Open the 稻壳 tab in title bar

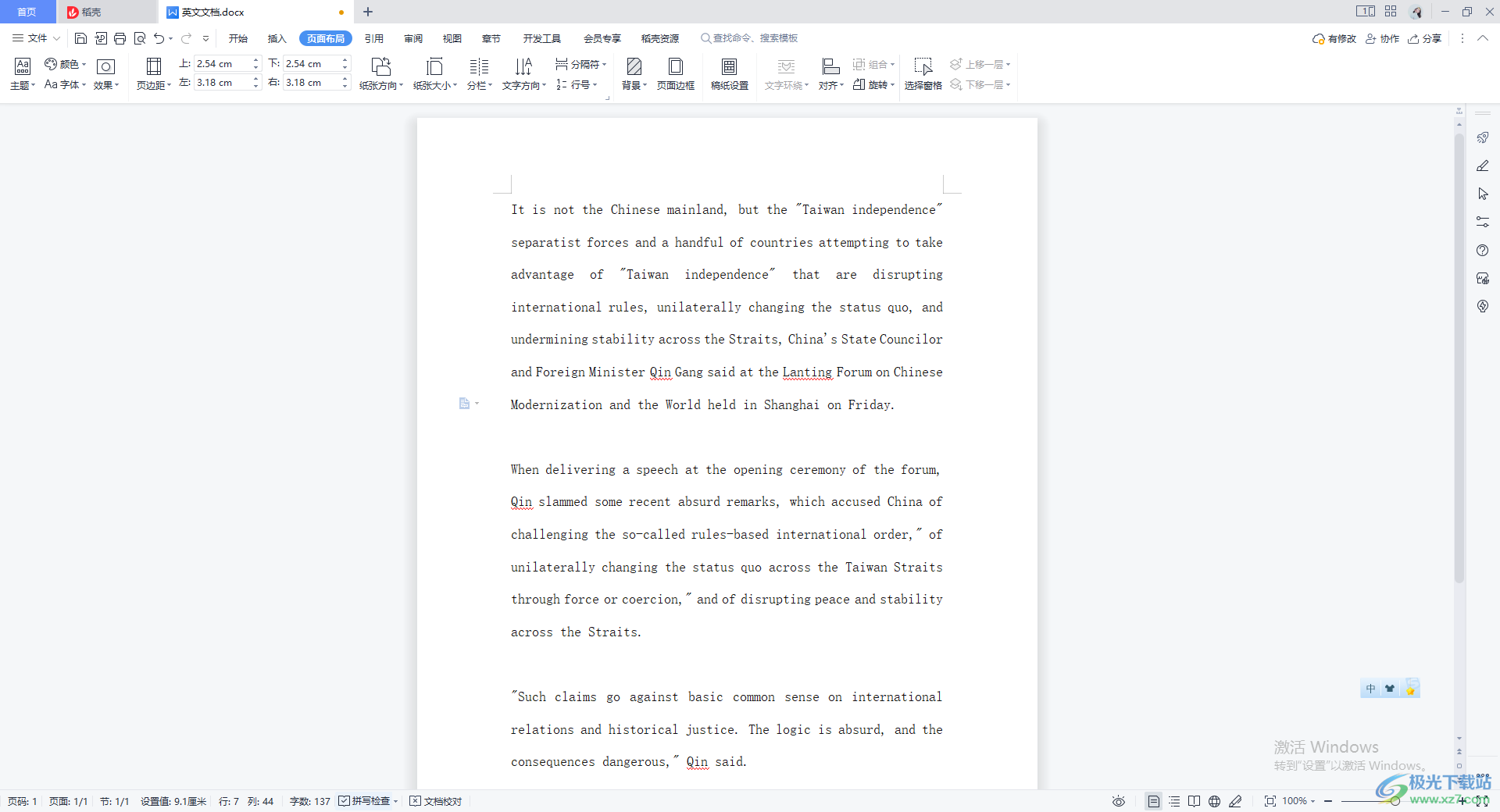tap(107, 12)
